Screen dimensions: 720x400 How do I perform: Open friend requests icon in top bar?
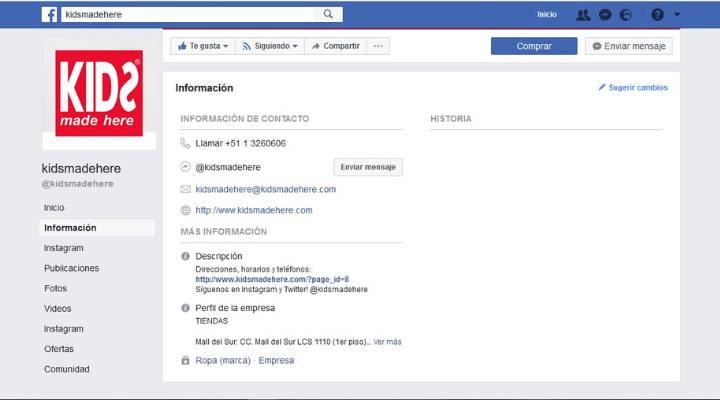coord(583,15)
